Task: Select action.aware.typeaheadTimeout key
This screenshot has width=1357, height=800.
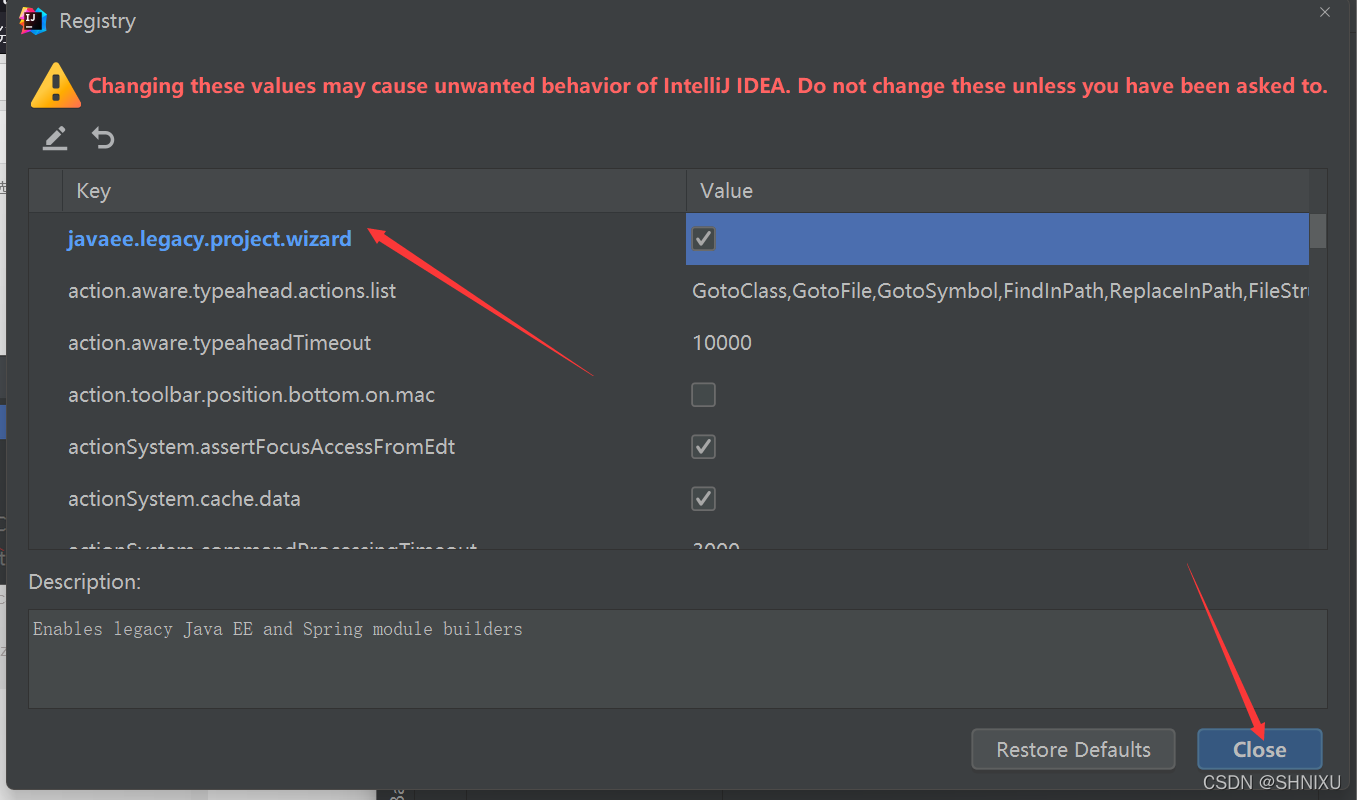Action: (x=219, y=343)
